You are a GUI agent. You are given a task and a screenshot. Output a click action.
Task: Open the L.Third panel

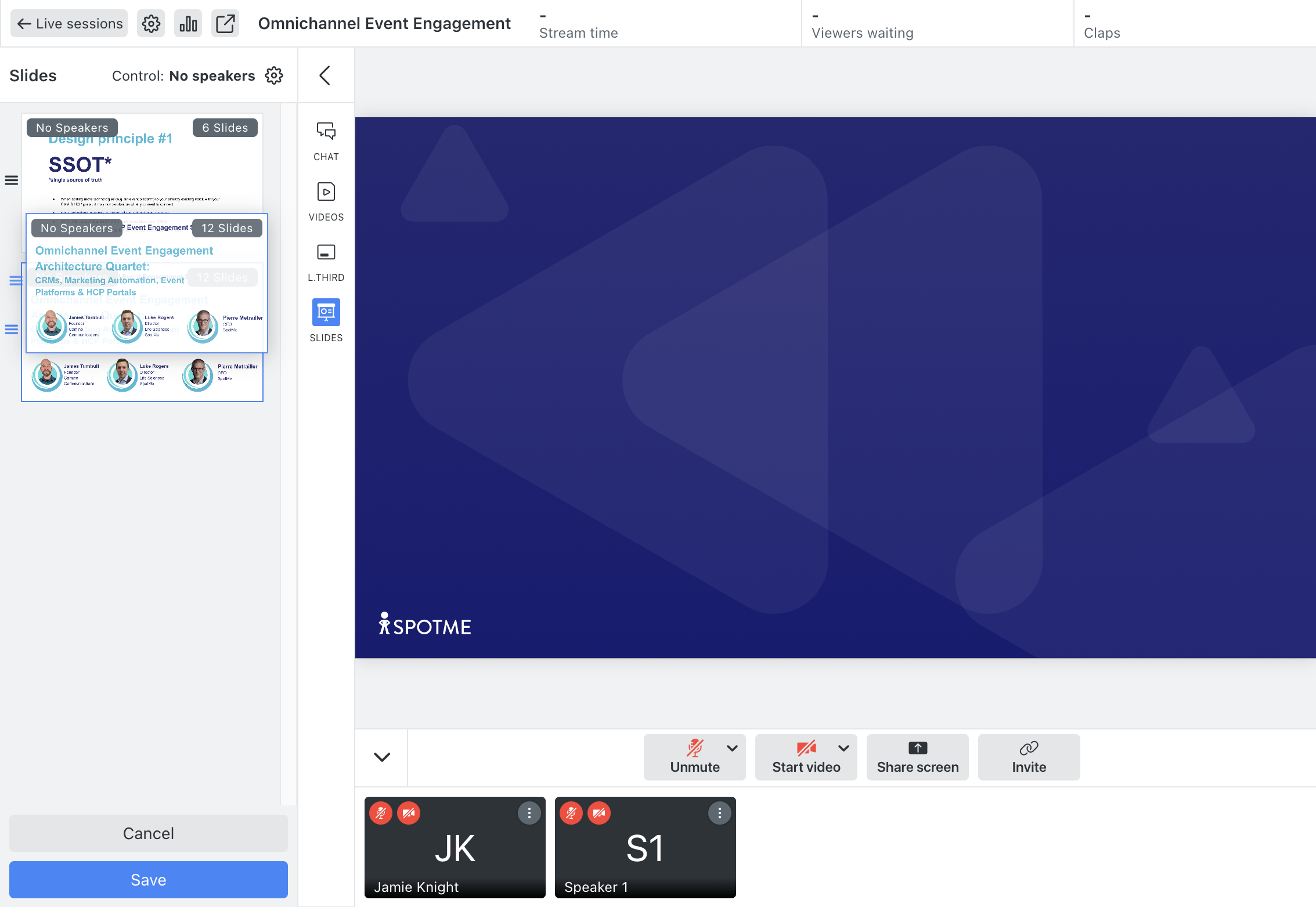tap(326, 262)
